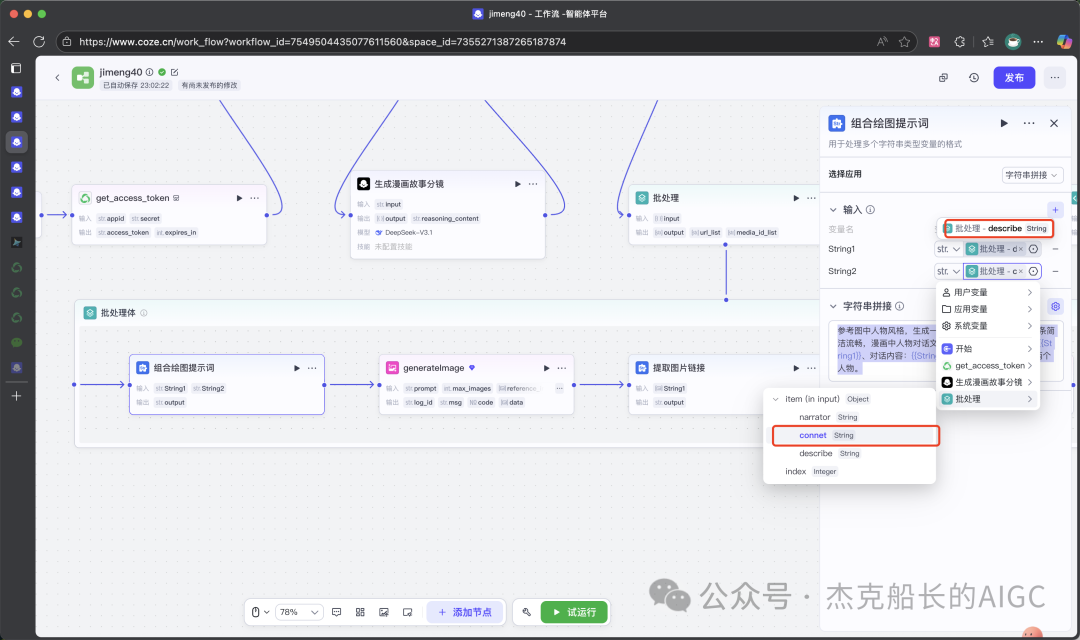This screenshot has height=640, width=1080.
Task: Add new sidebar item with plus icon
Action: (x=17, y=396)
